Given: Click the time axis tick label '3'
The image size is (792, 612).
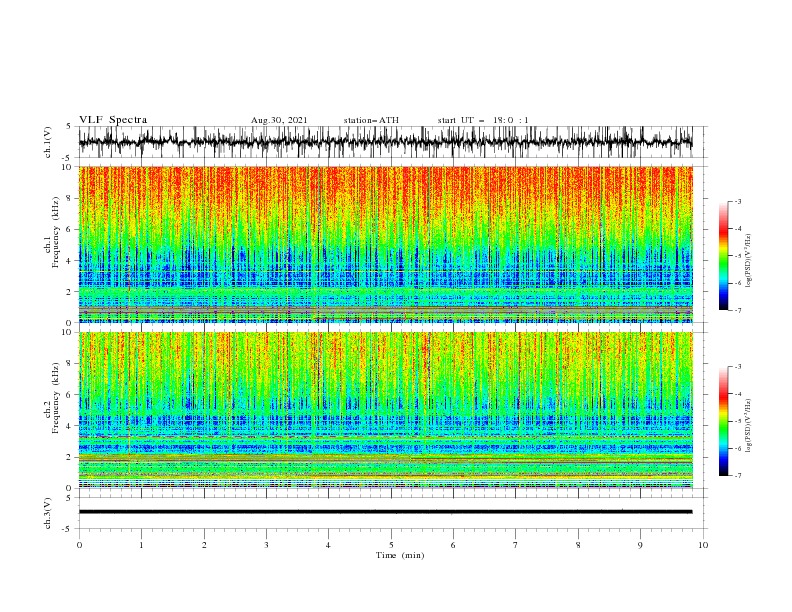Looking at the screenshot, I should click(x=266, y=545).
